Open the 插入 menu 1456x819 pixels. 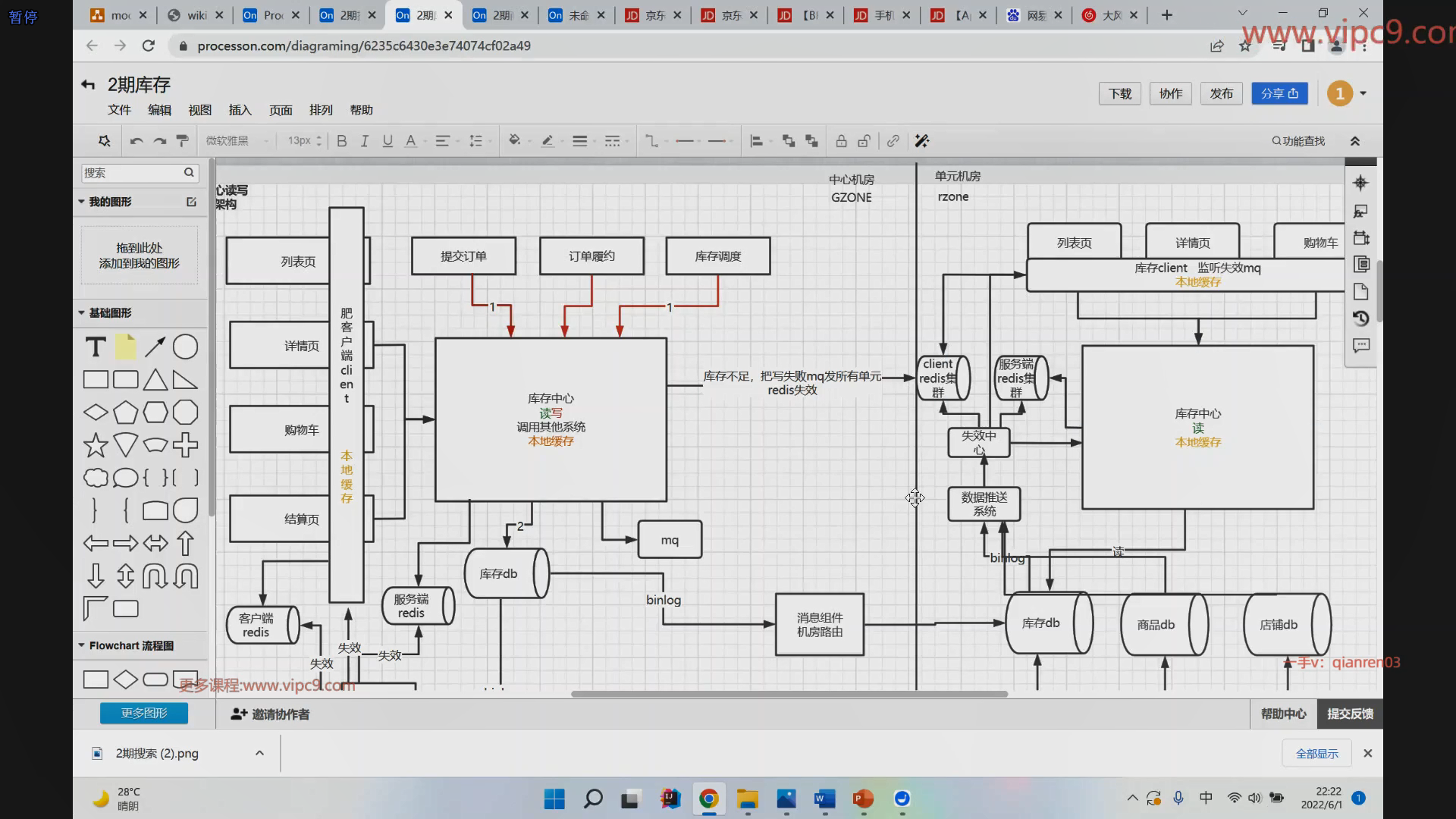240,110
